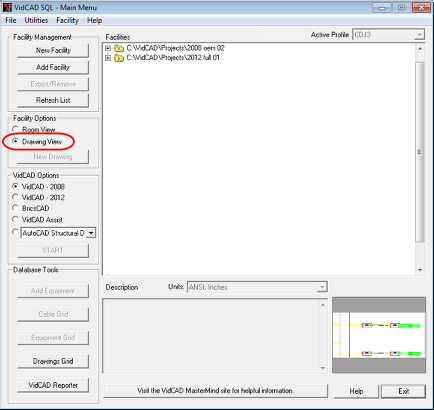
Task: Open the Facility menu
Action: [x=67, y=20]
